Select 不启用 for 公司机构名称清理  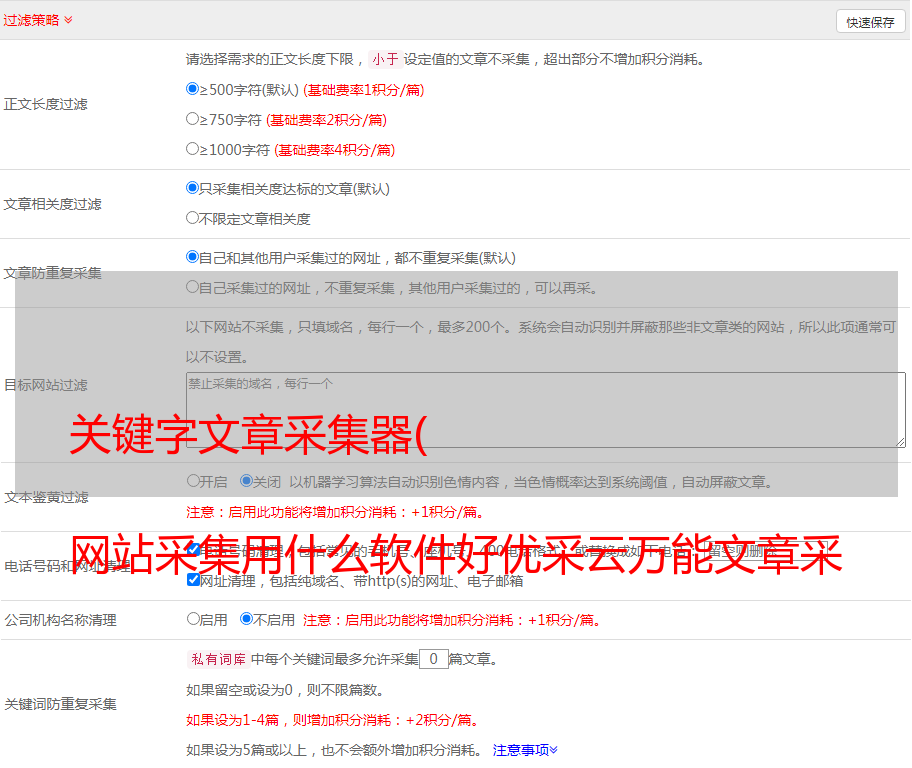coord(247,619)
